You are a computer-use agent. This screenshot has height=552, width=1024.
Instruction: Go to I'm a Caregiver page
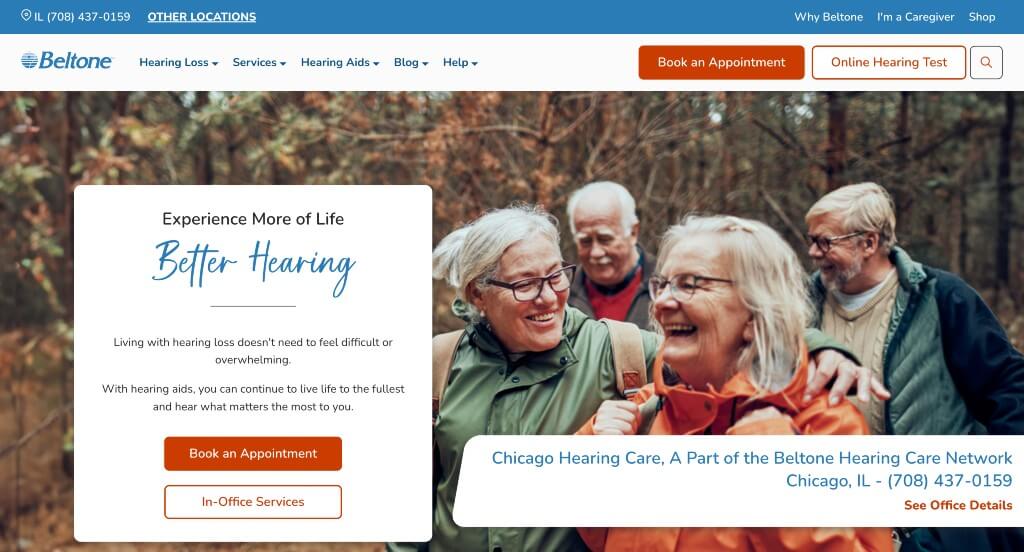(x=916, y=17)
